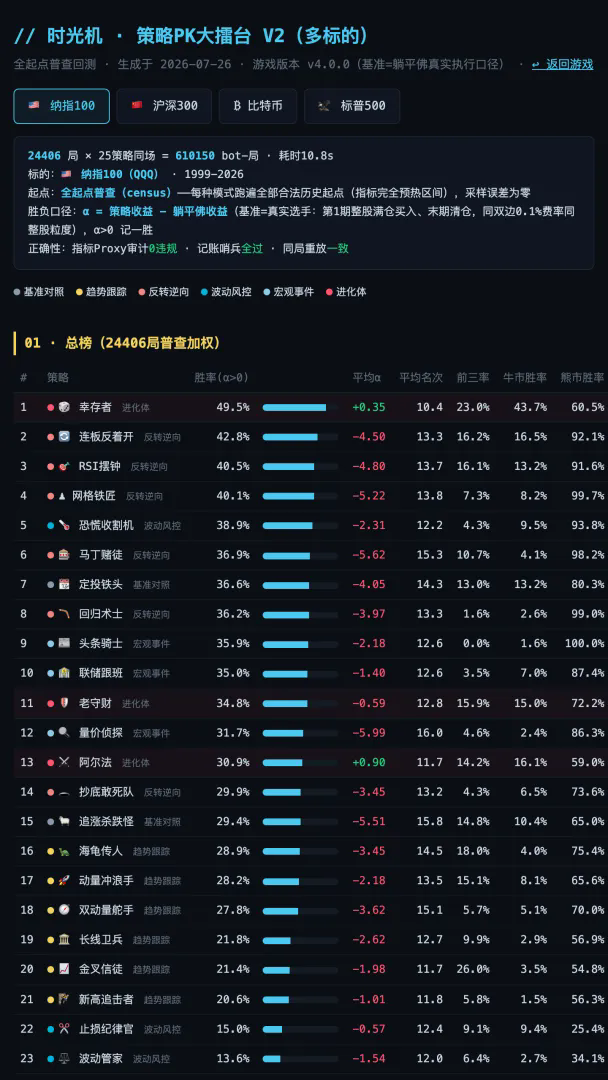The height and width of the screenshot is (1080, 608).
Task: Click the bank icon beside 联储跟班
Action: [63, 673]
